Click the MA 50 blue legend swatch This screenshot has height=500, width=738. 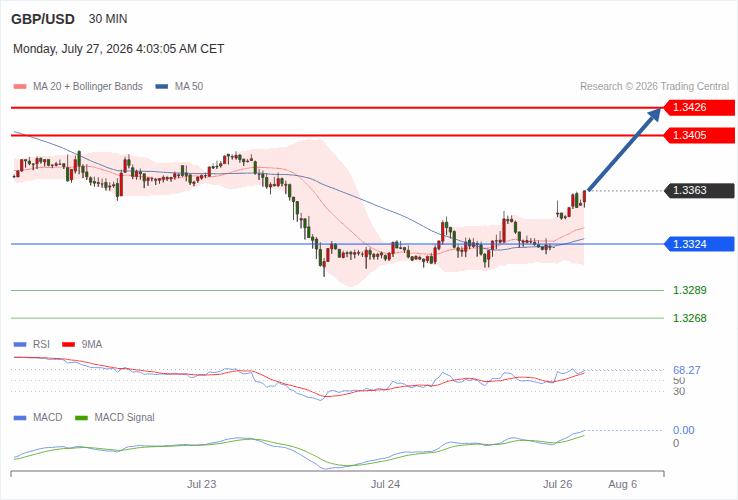coord(161,87)
